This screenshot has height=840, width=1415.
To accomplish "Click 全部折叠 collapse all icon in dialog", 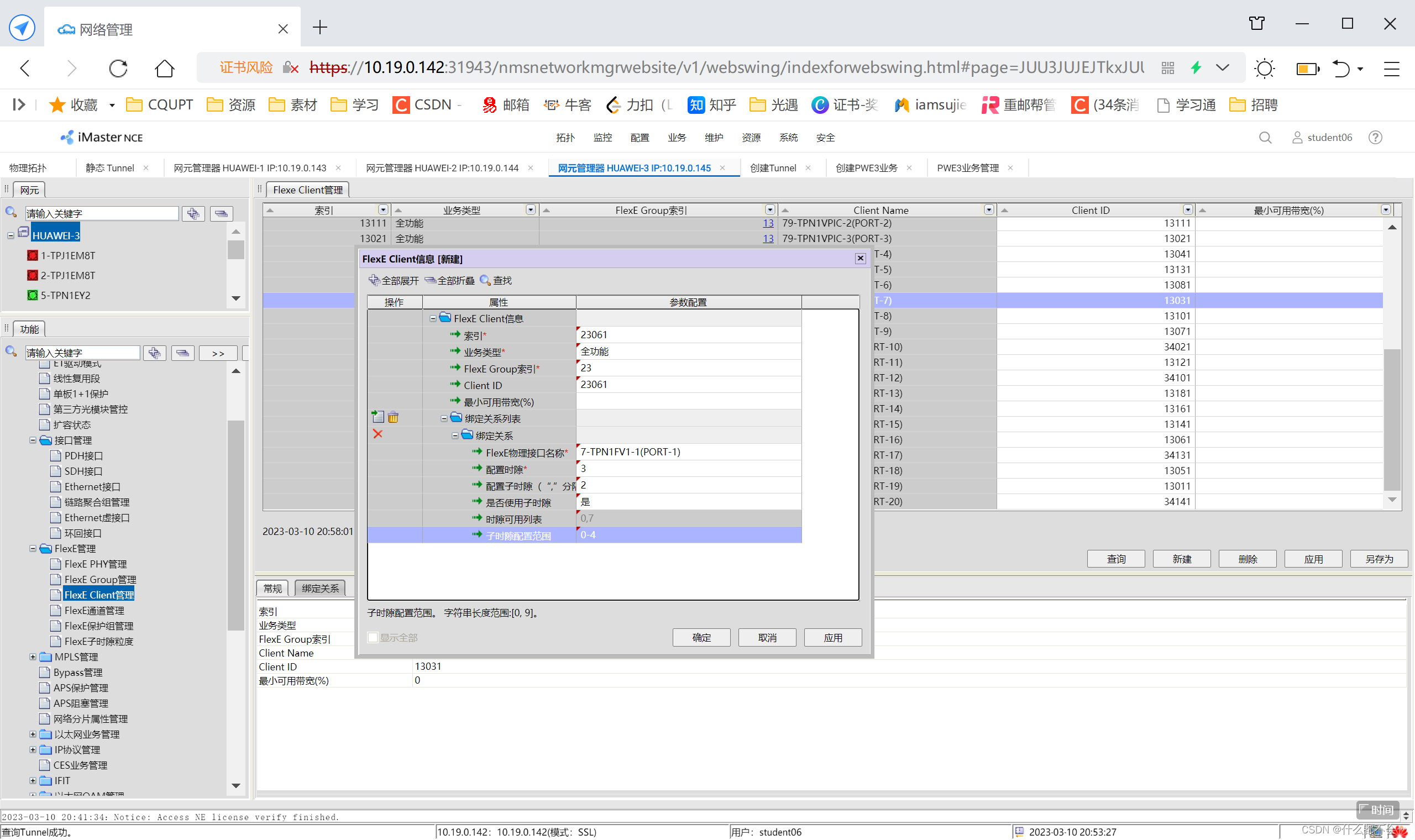I will point(430,280).
